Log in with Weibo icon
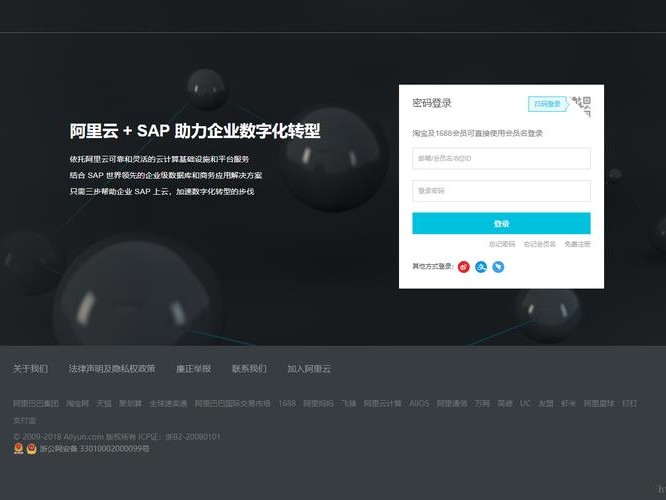The width and height of the screenshot is (666, 500). click(464, 267)
